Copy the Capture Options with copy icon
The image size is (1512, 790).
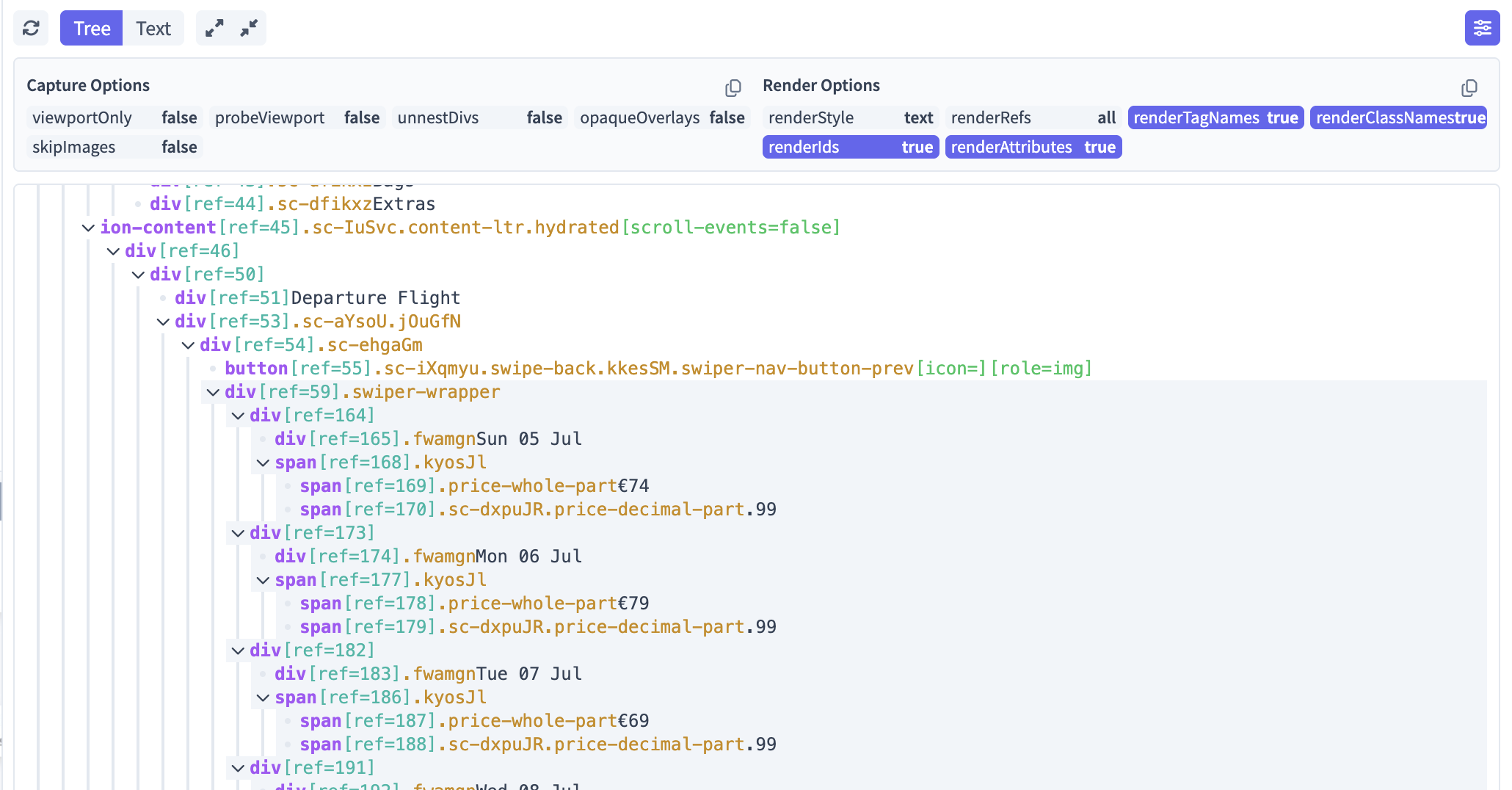733,88
